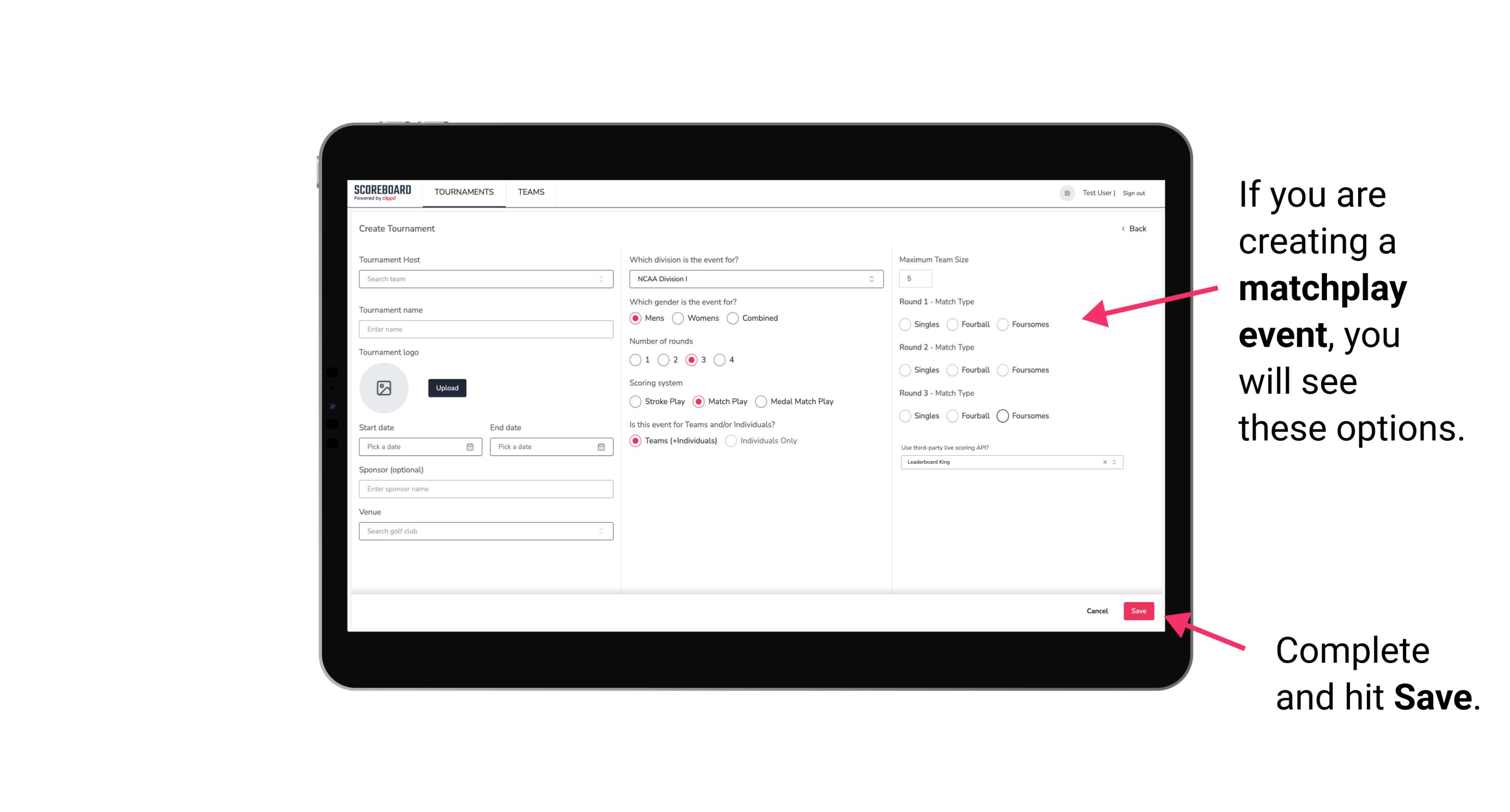The image size is (1510, 812).
Task: Click the Venue search dropdown icon
Action: click(x=600, y=531)
